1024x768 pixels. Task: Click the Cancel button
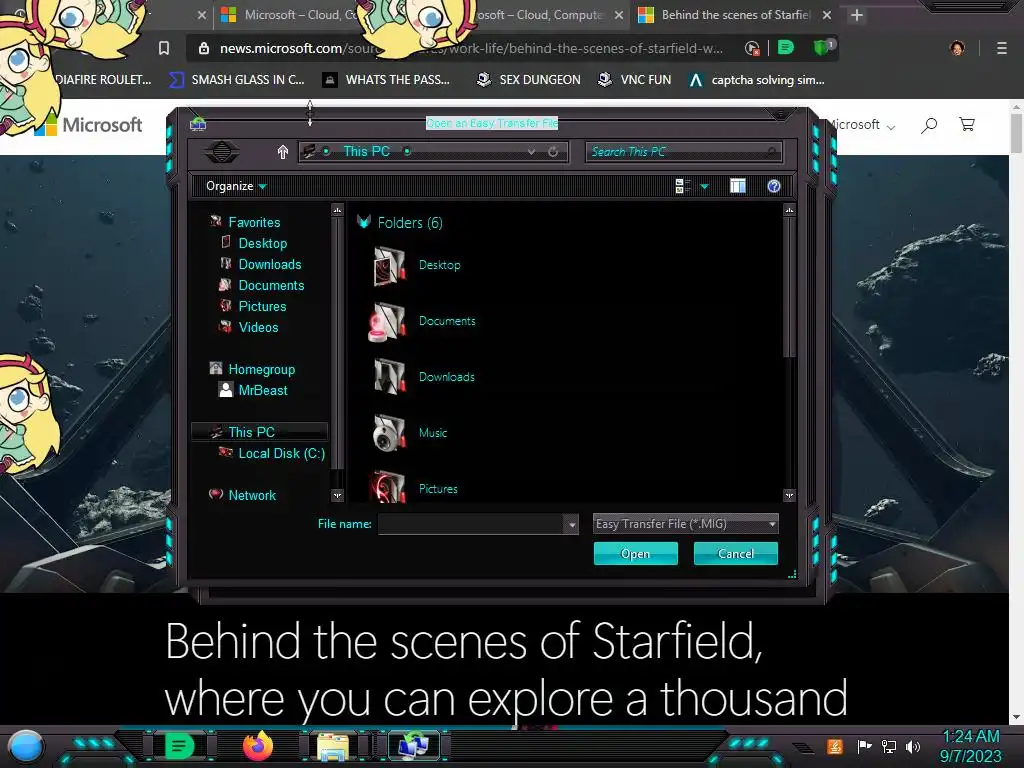point(735,554)
